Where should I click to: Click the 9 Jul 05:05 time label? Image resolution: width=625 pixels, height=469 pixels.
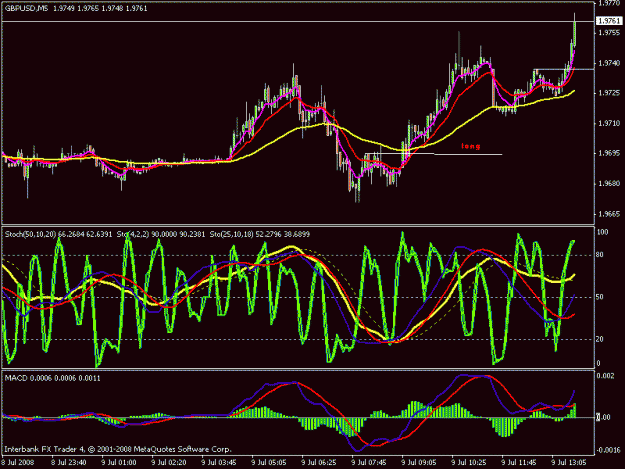pyautogui.click(x=269, y=463)
